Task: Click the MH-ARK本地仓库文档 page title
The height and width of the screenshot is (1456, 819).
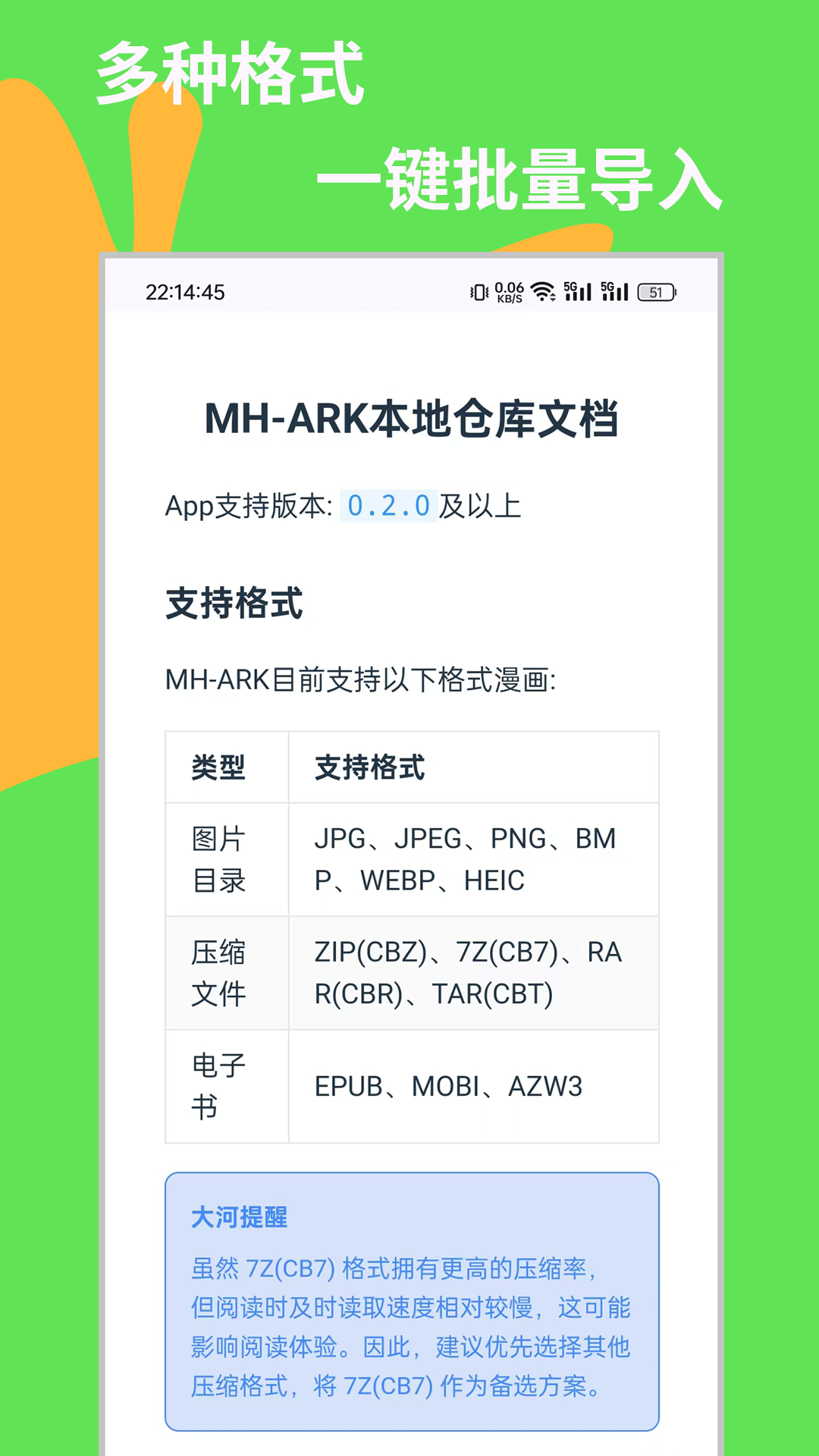Action: 412,419
